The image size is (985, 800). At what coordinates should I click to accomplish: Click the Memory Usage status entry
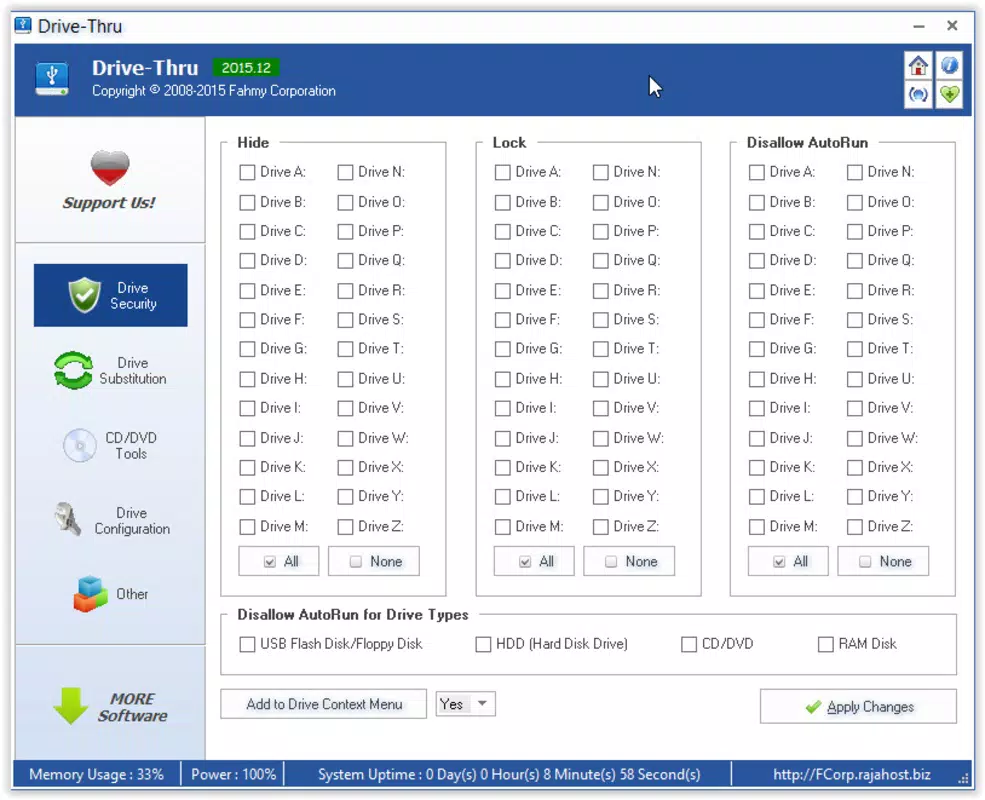97,774
